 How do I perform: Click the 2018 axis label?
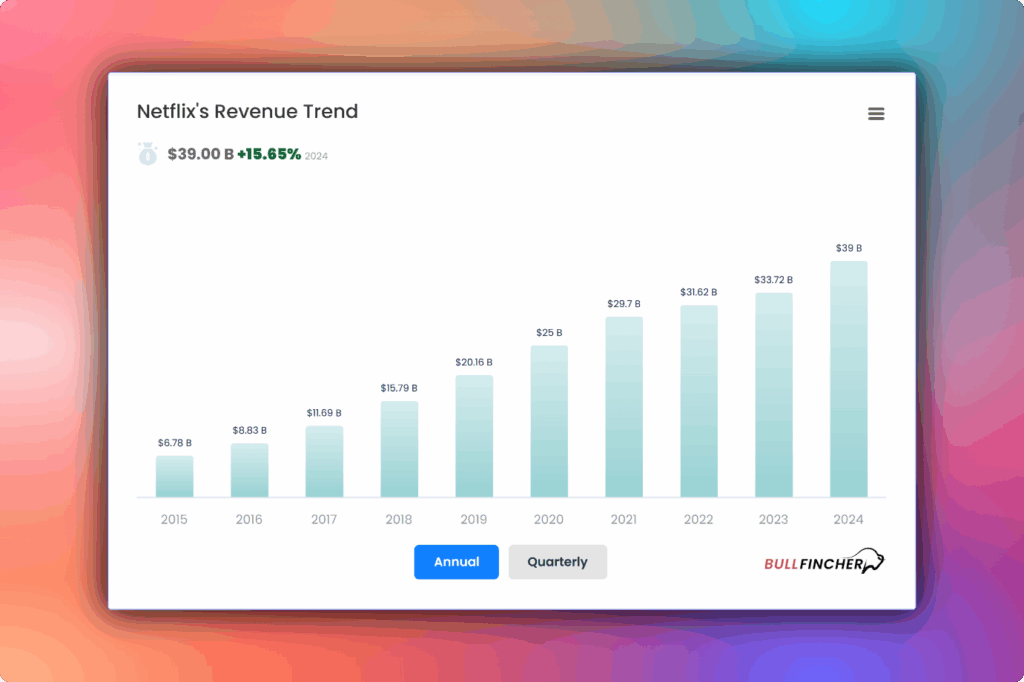[x=399, y=519]
